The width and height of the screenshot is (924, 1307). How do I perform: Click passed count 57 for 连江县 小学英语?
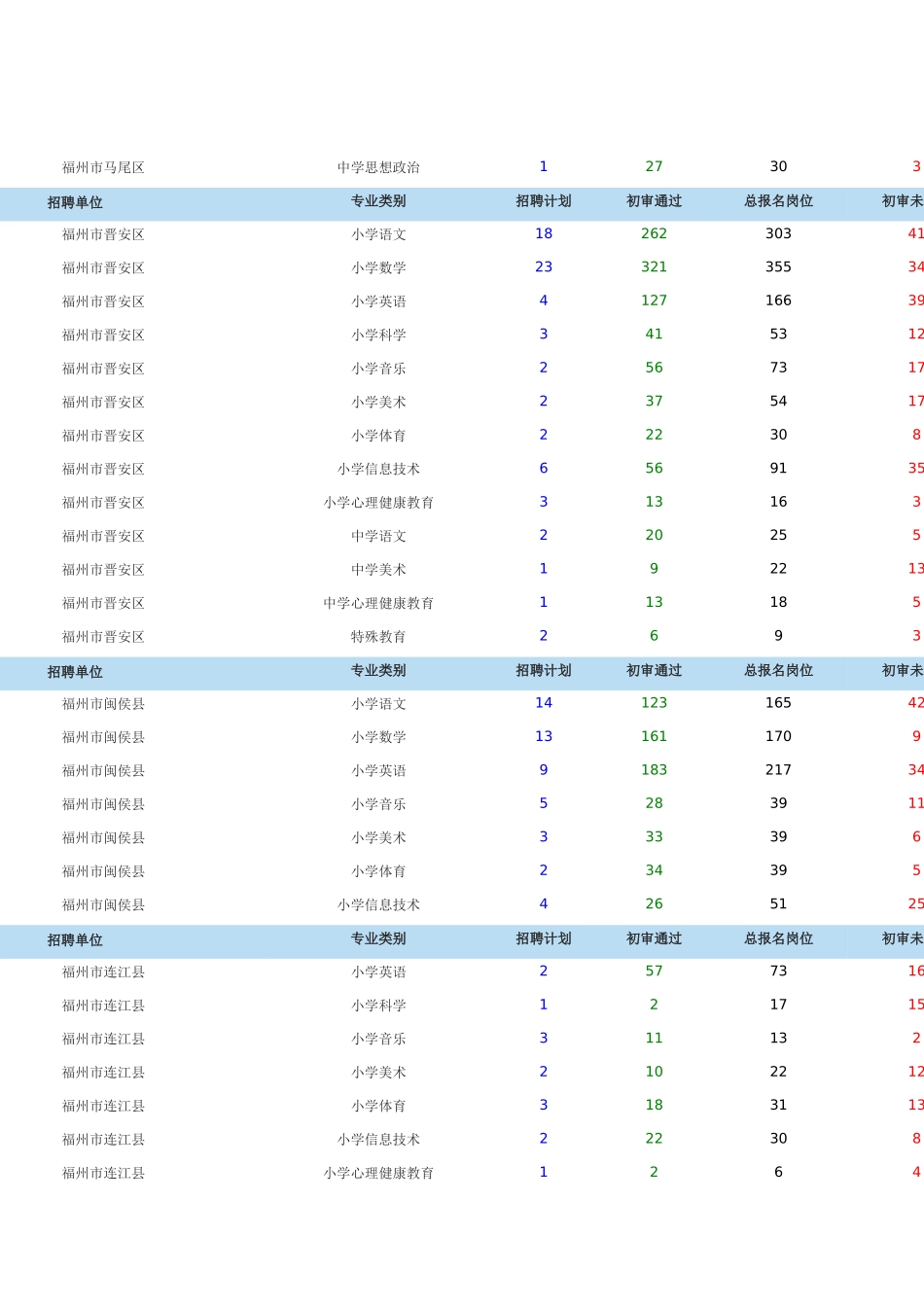pyautogui.click(x=654, y=971)
